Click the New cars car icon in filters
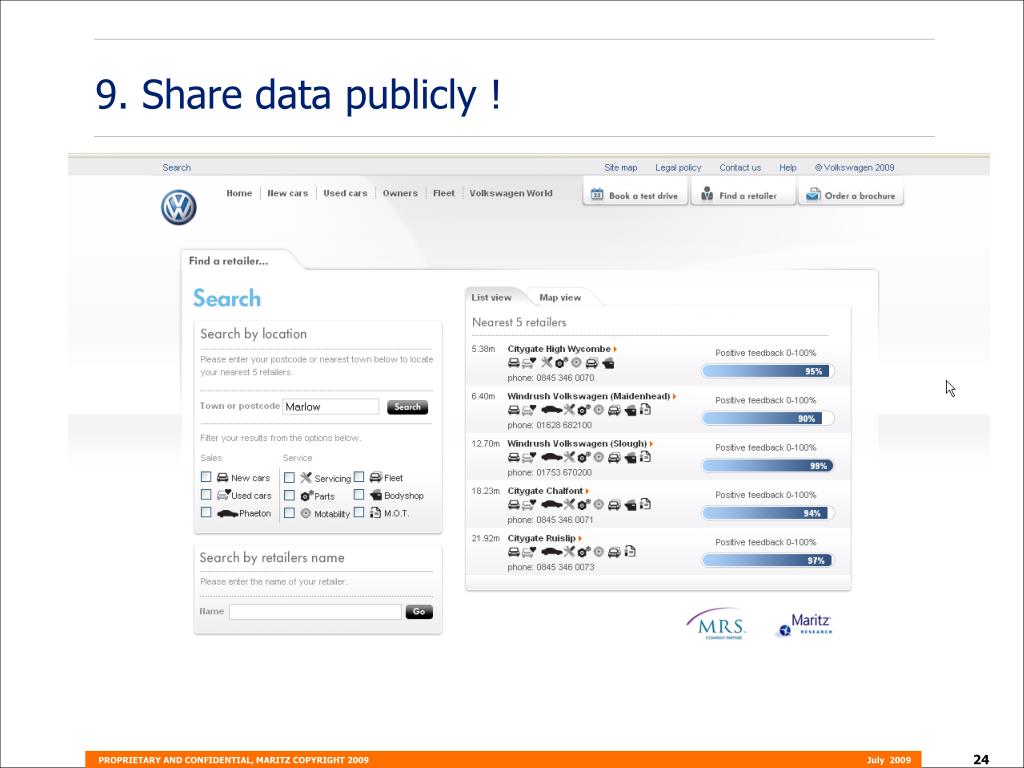Viewport: 1024px width, 768px height. coord(223,477)
